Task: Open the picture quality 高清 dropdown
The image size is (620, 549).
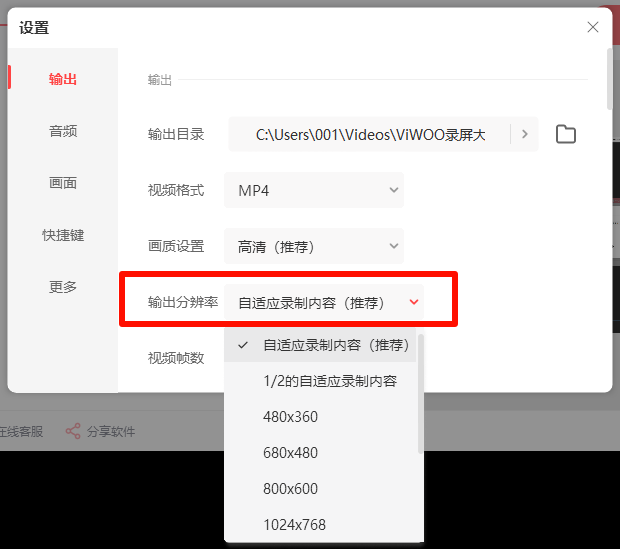Action: pyautogui.click(x=314, y=246)
